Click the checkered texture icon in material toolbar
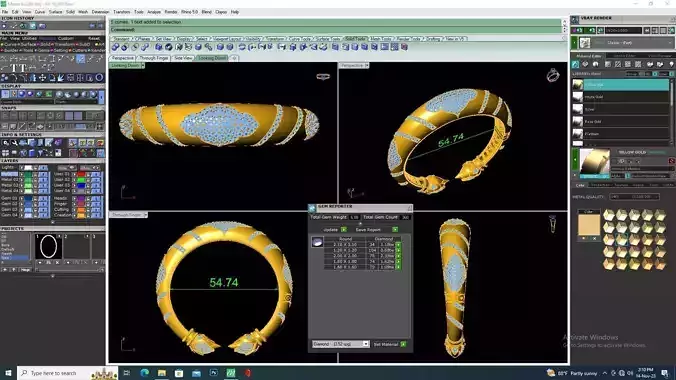 point(638,64)
